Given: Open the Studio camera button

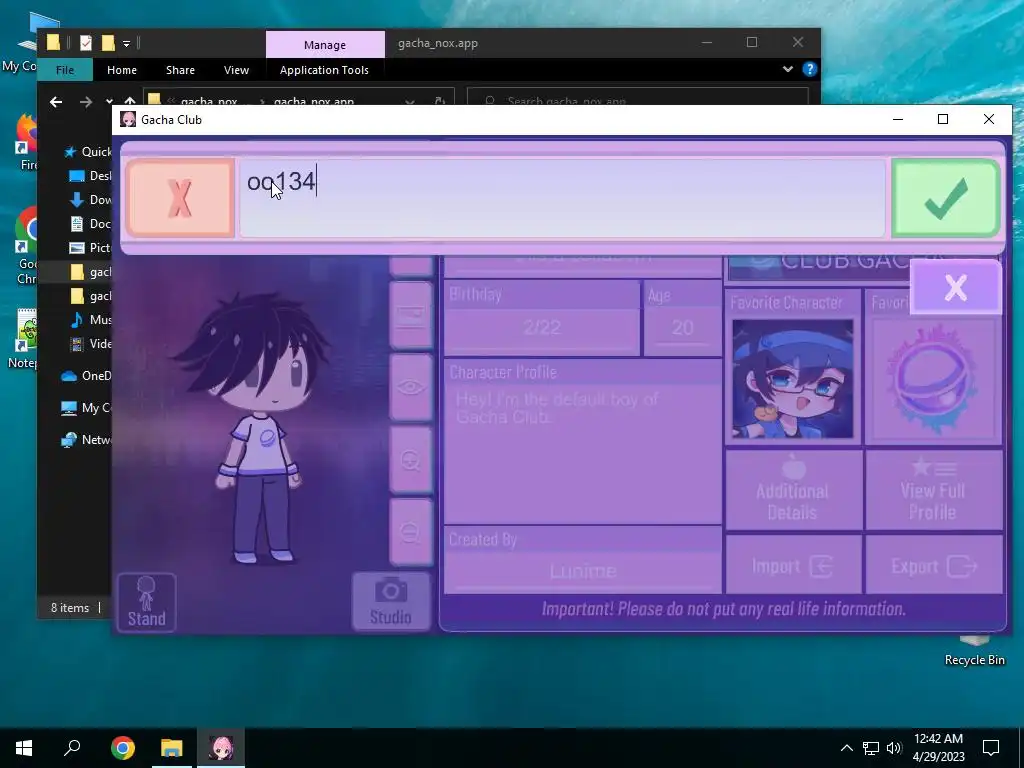Looking at the screenshot, I should 391,601.
